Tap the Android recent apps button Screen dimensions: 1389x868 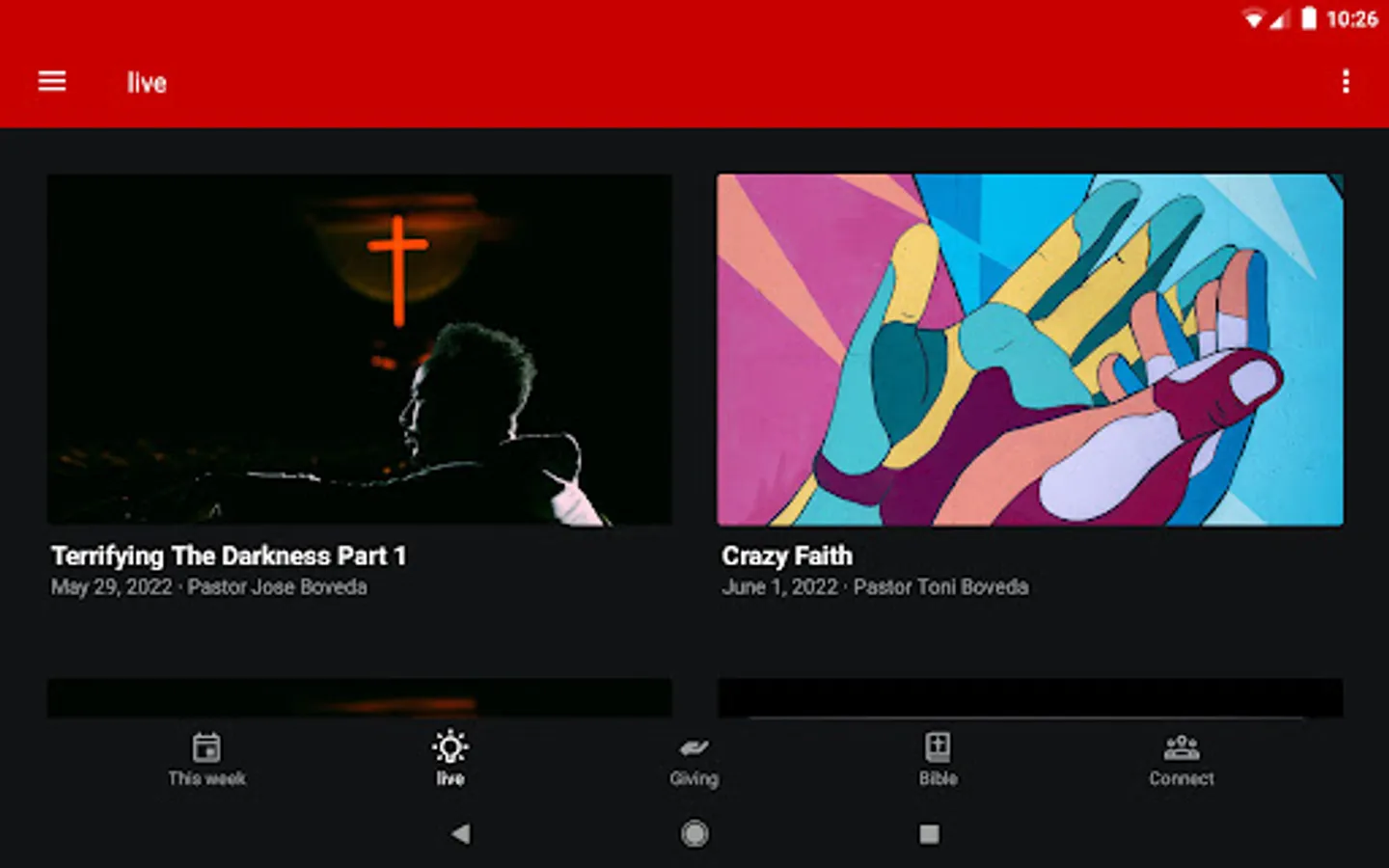click(929, 833)
